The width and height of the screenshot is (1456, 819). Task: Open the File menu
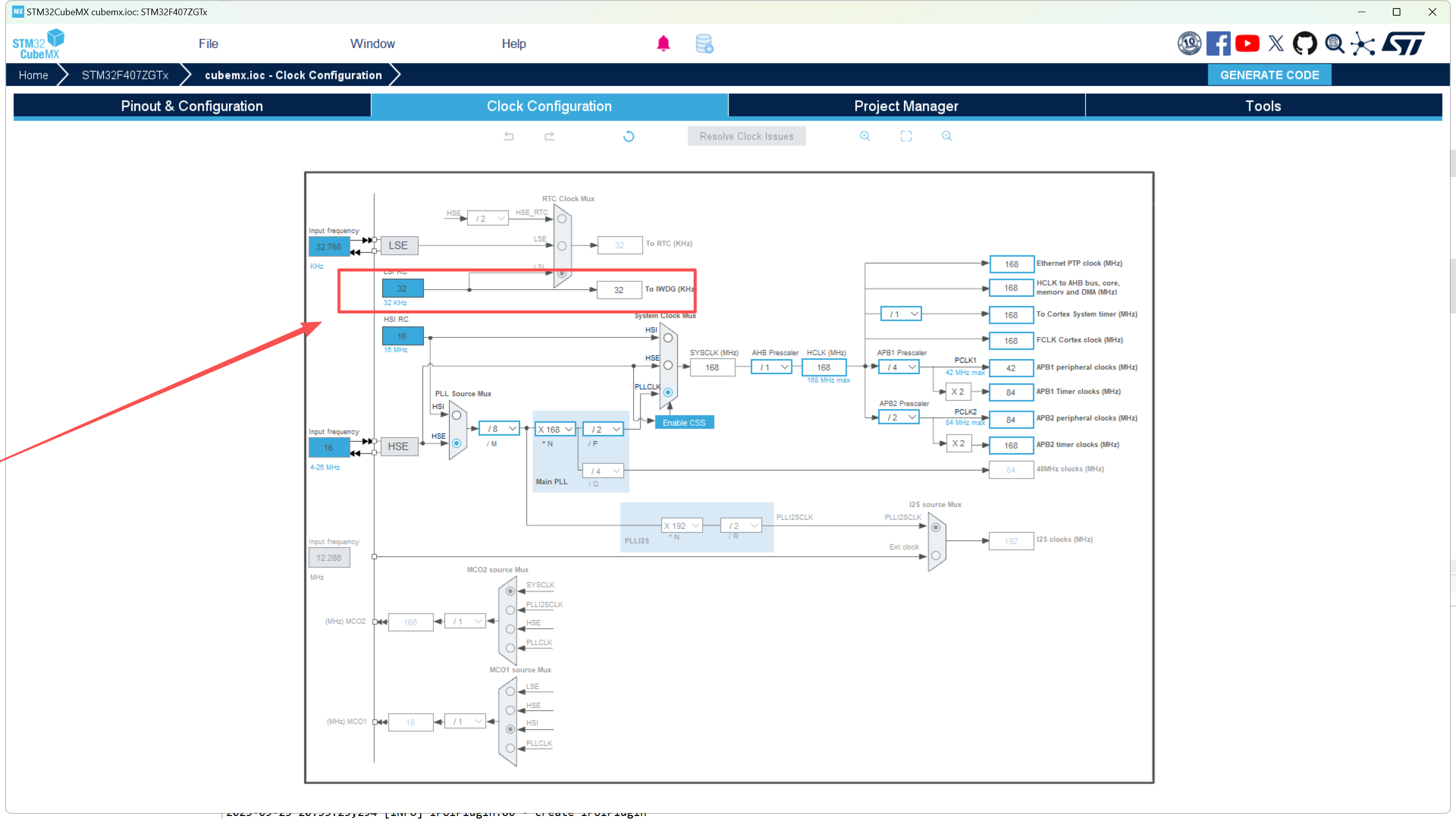[208, 43]
